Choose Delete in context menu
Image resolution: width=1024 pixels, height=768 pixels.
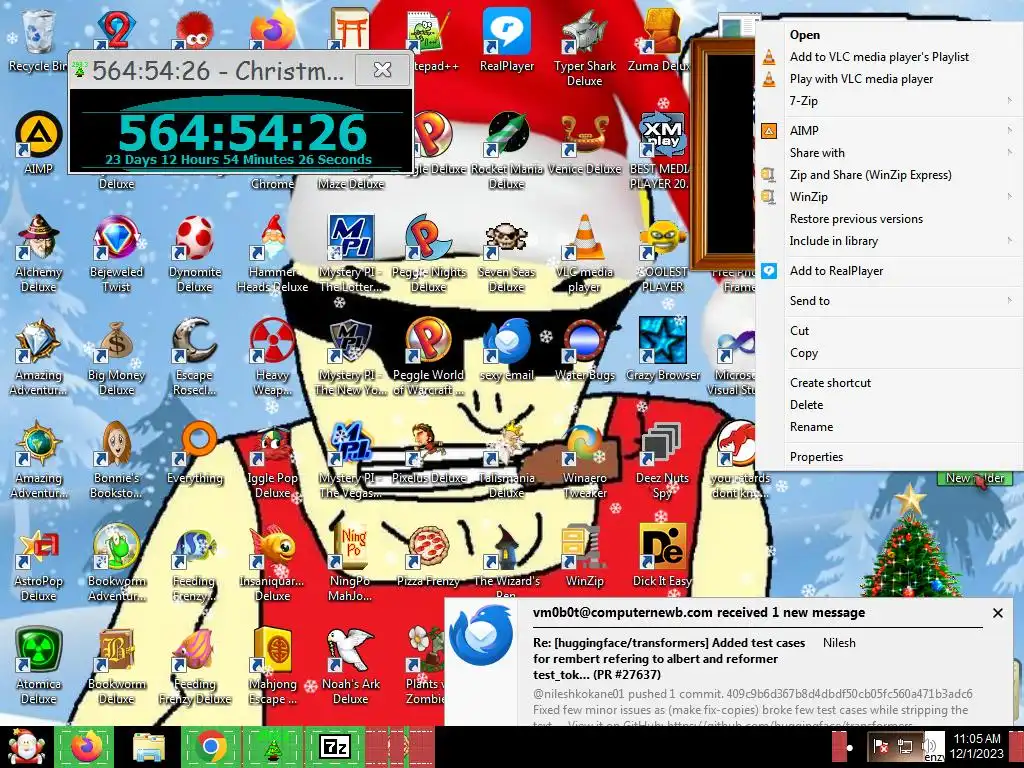tap(889, 405)
